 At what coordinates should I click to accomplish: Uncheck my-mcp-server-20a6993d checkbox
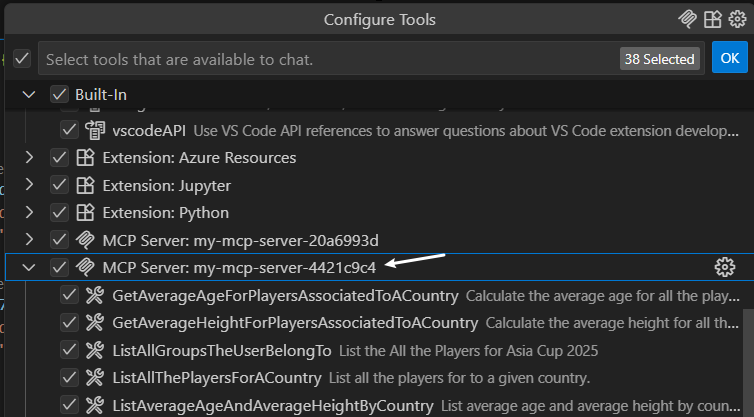pyautogui.click(x=59, y=240)
